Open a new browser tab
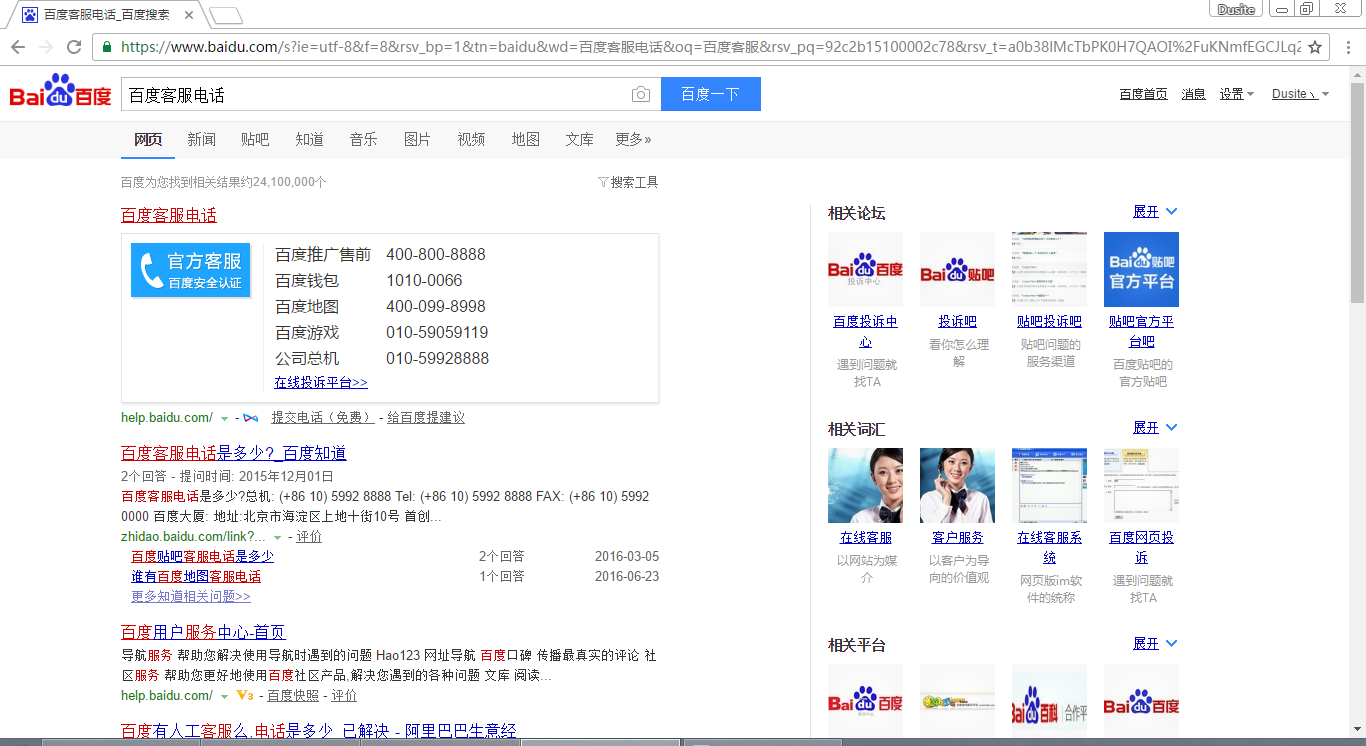Screen dimensions: 1366x746 pyautogui.click(x=226, y=15)
